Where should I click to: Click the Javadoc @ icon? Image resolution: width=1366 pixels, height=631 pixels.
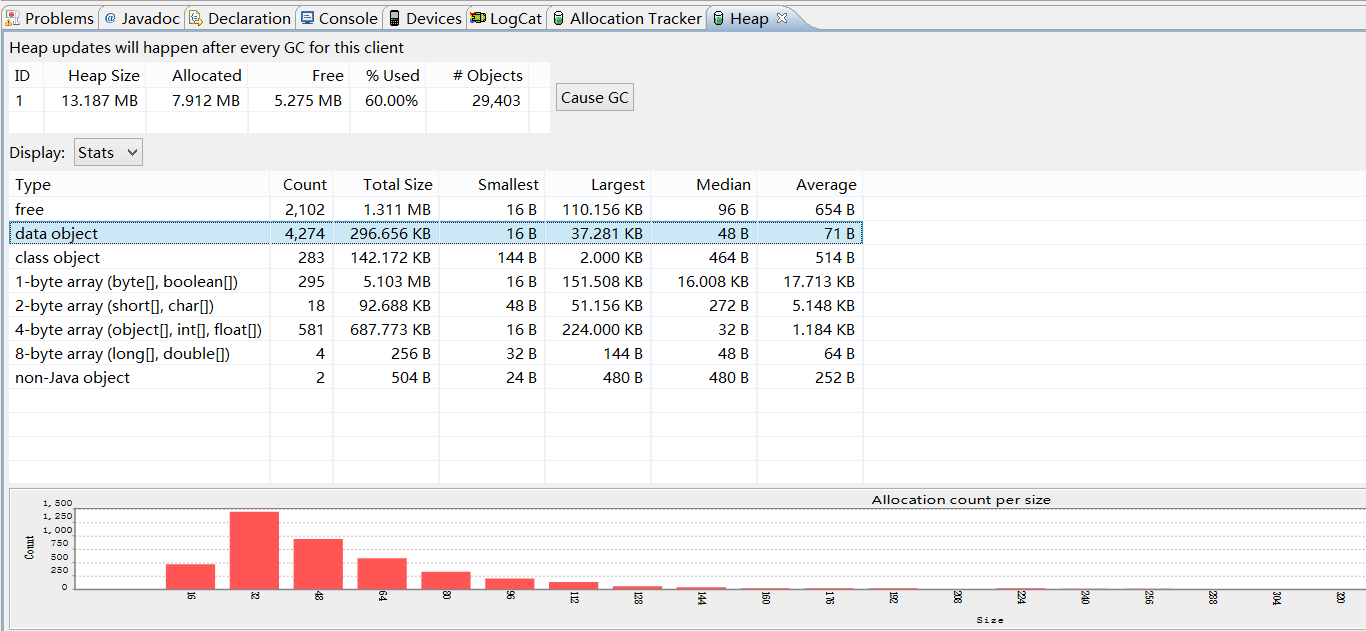click(x=110, y=18)
